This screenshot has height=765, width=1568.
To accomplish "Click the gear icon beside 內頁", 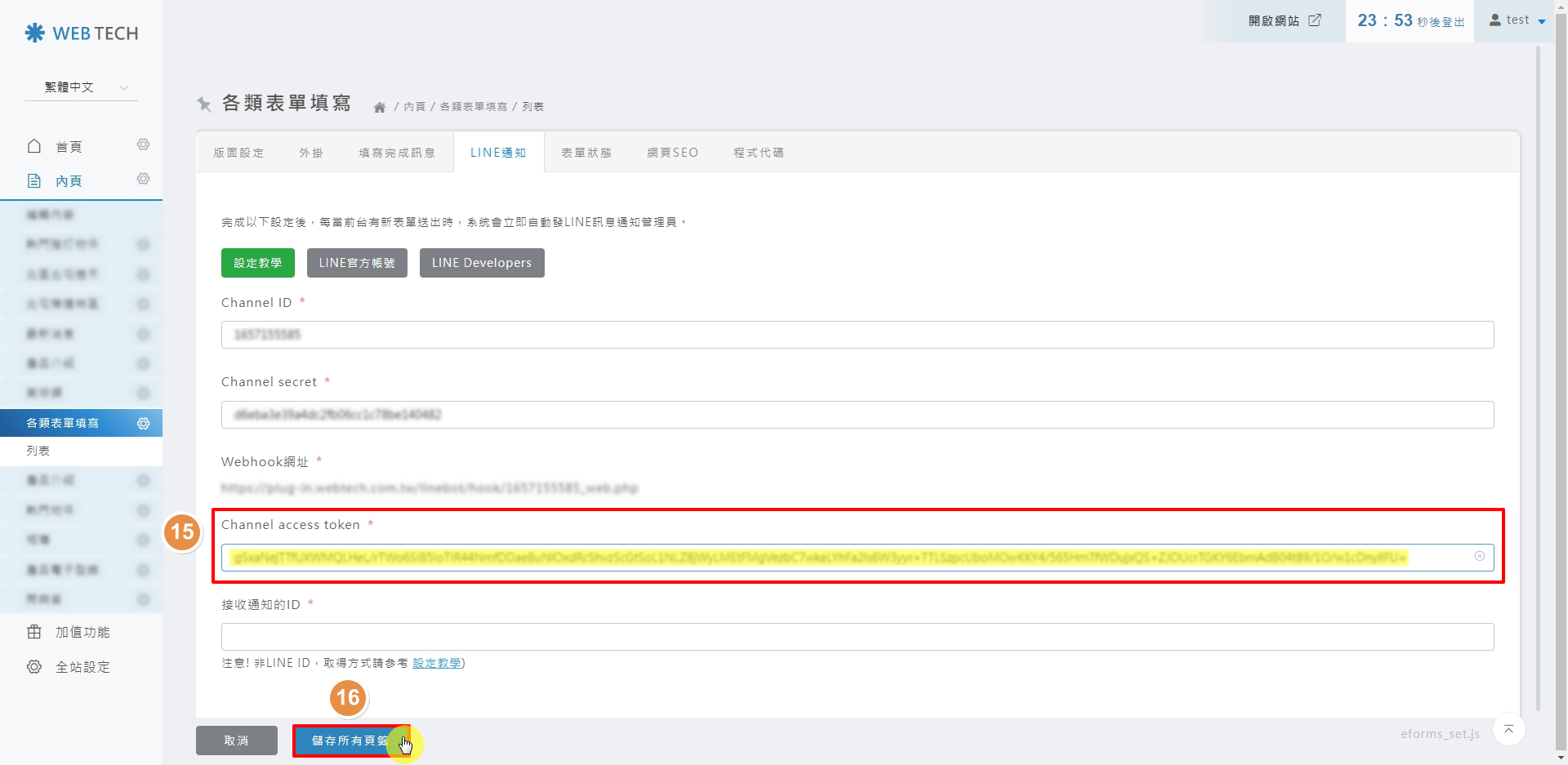I will click(143, 180).
